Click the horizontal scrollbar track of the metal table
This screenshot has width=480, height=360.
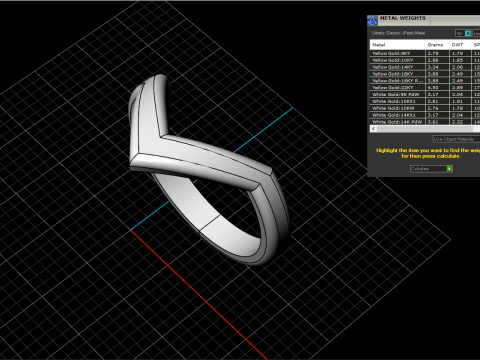click(428, 129)
